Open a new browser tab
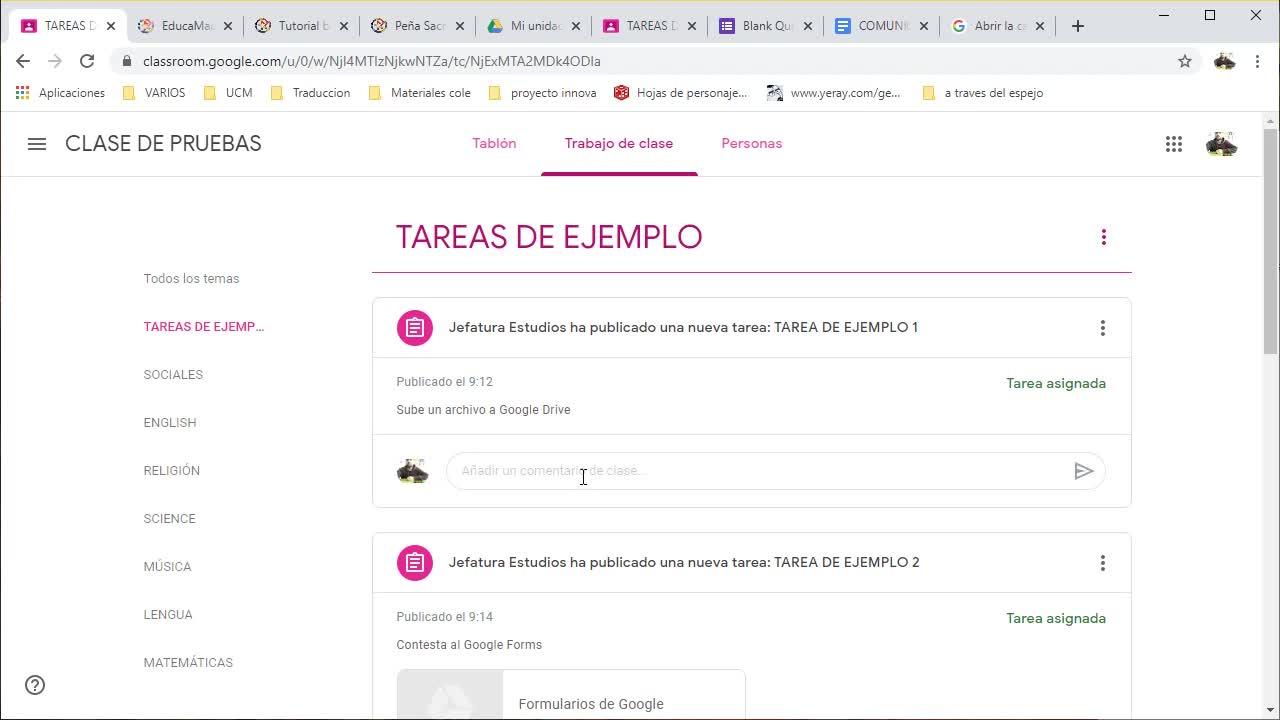Screen dimensions: 1280x720 1078,26
